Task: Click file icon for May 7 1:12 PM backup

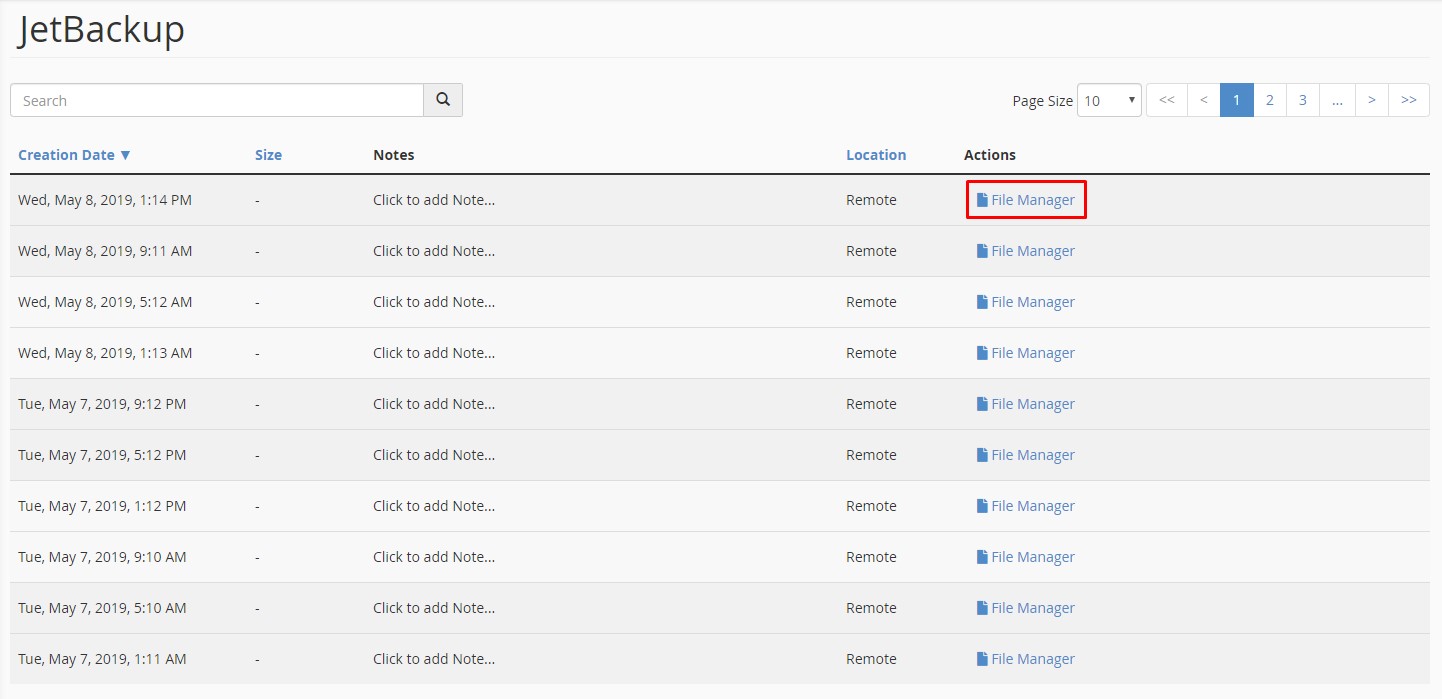Action: (982, 506)
